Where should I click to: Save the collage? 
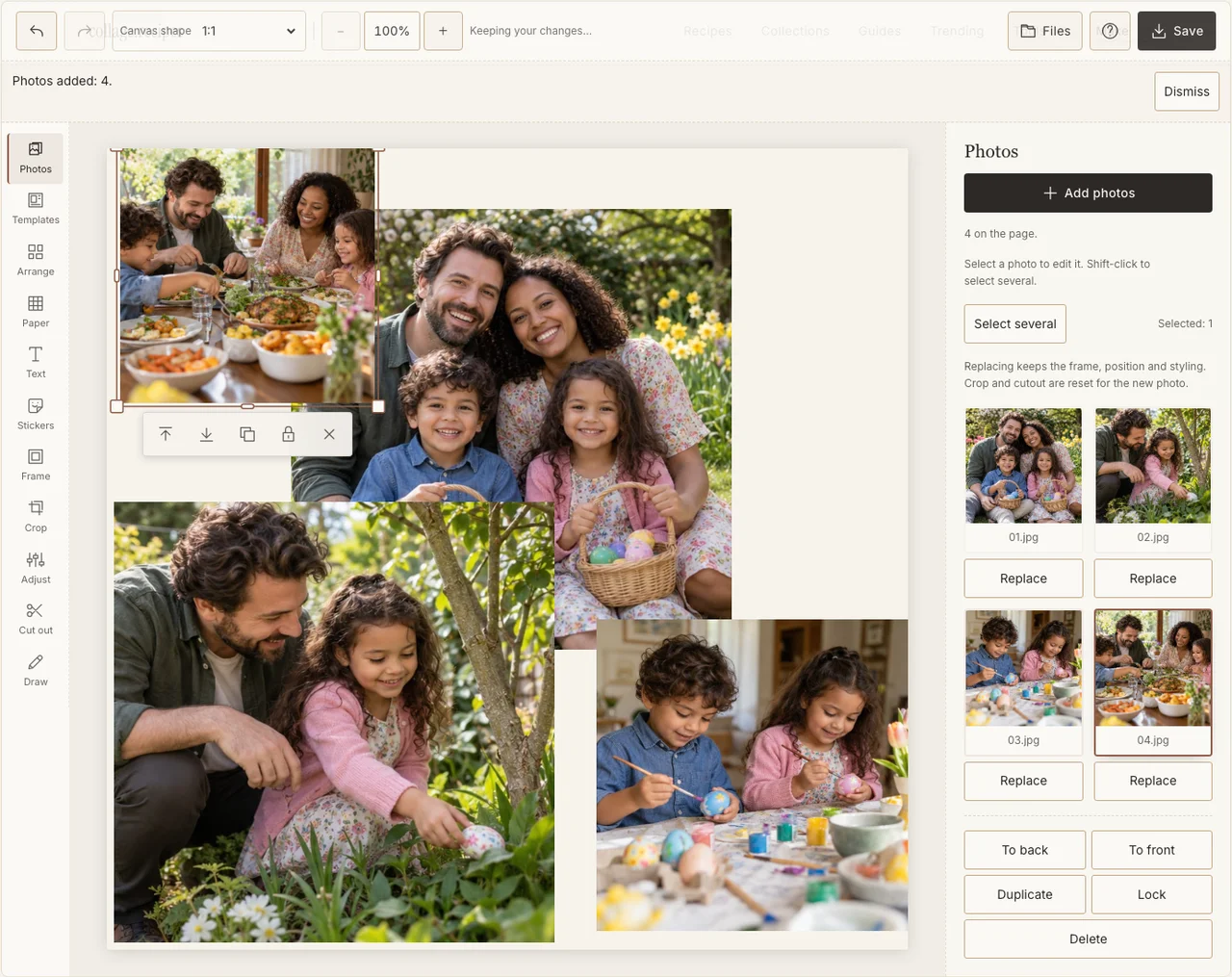point(1176,31)
